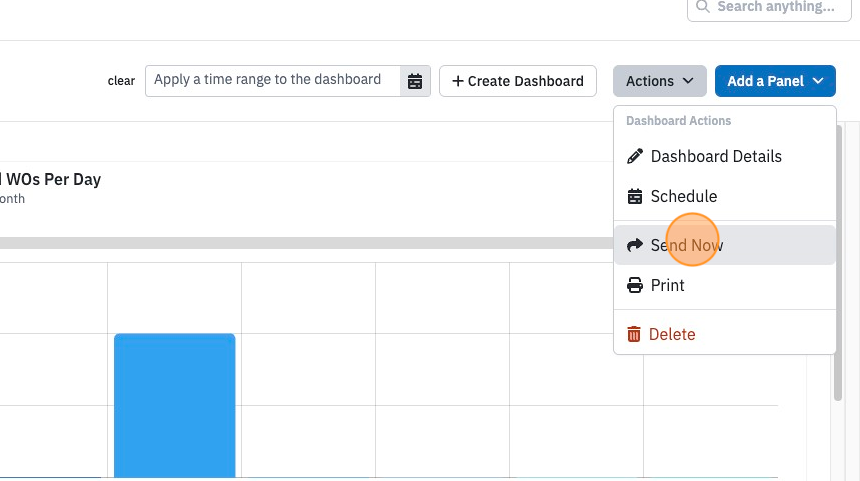Viewport: 860px width, 481px height.
Task: Click the magnifying glass search icon
Action: pos(703,7)
